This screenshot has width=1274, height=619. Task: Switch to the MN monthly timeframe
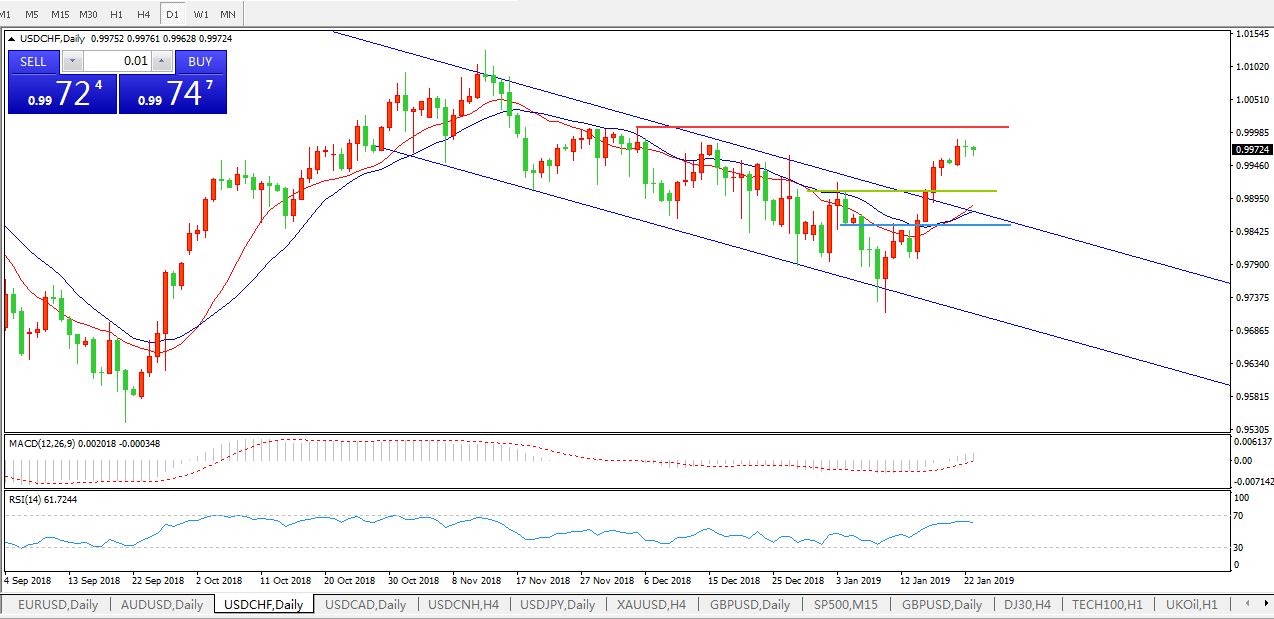tap(228, 14)
